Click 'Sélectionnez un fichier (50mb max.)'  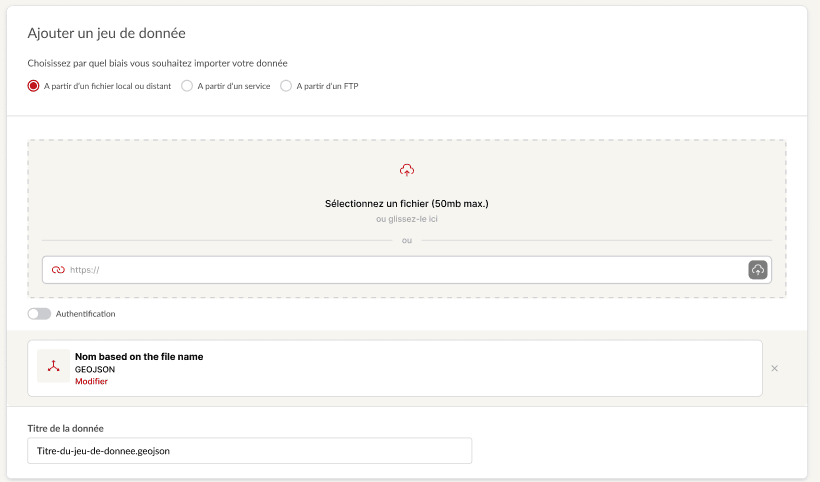coord(407,203)
